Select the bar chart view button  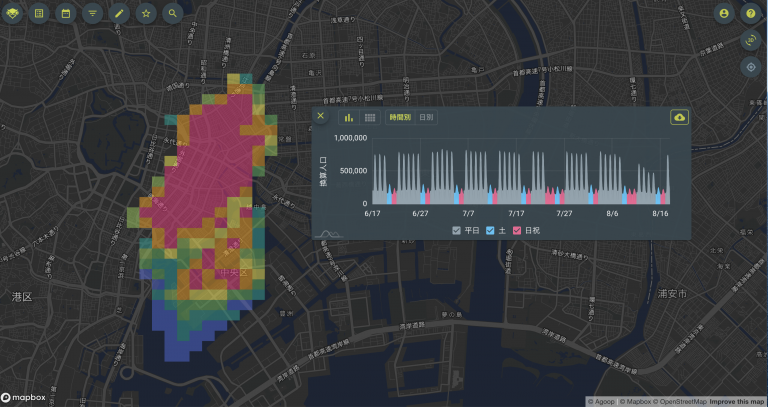tap(350, 117)
